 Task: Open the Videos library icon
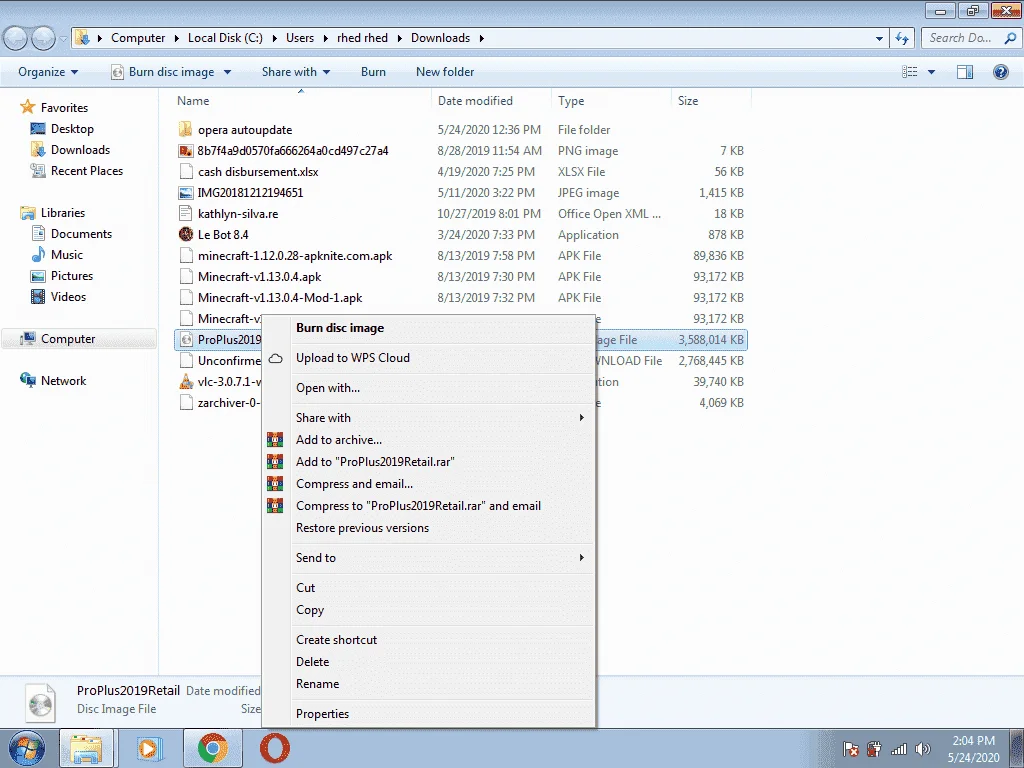tap(39, 296)
